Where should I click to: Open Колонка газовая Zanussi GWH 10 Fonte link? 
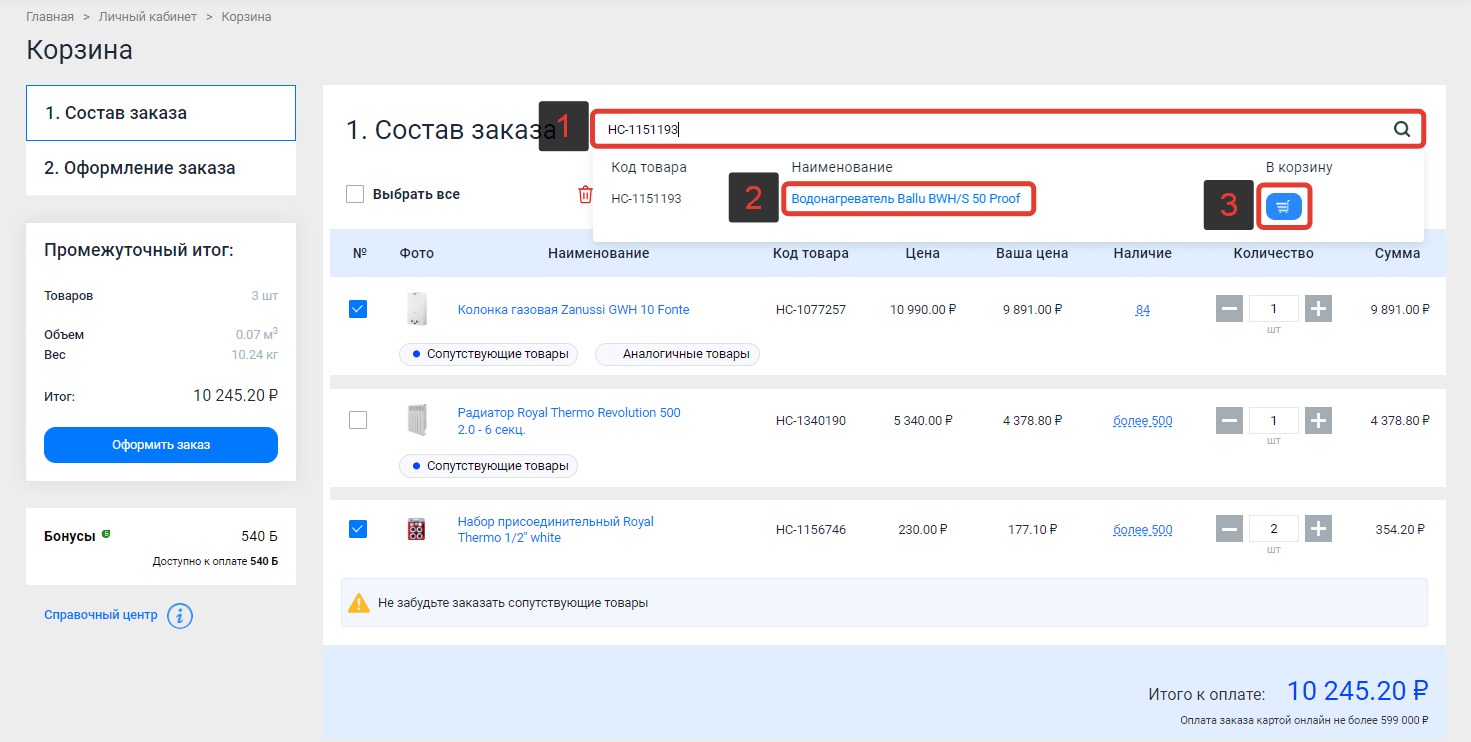(573, 310)
